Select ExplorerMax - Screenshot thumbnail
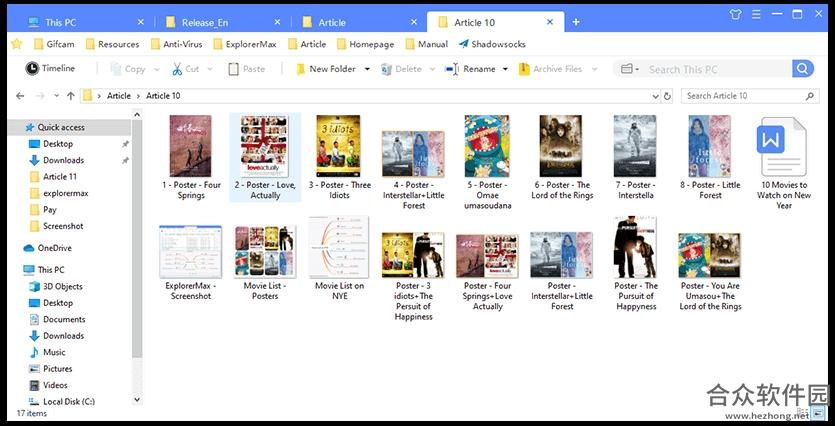The width and height of the screenshot is (835, 426). pyautogui.click(x=190, y=251)
